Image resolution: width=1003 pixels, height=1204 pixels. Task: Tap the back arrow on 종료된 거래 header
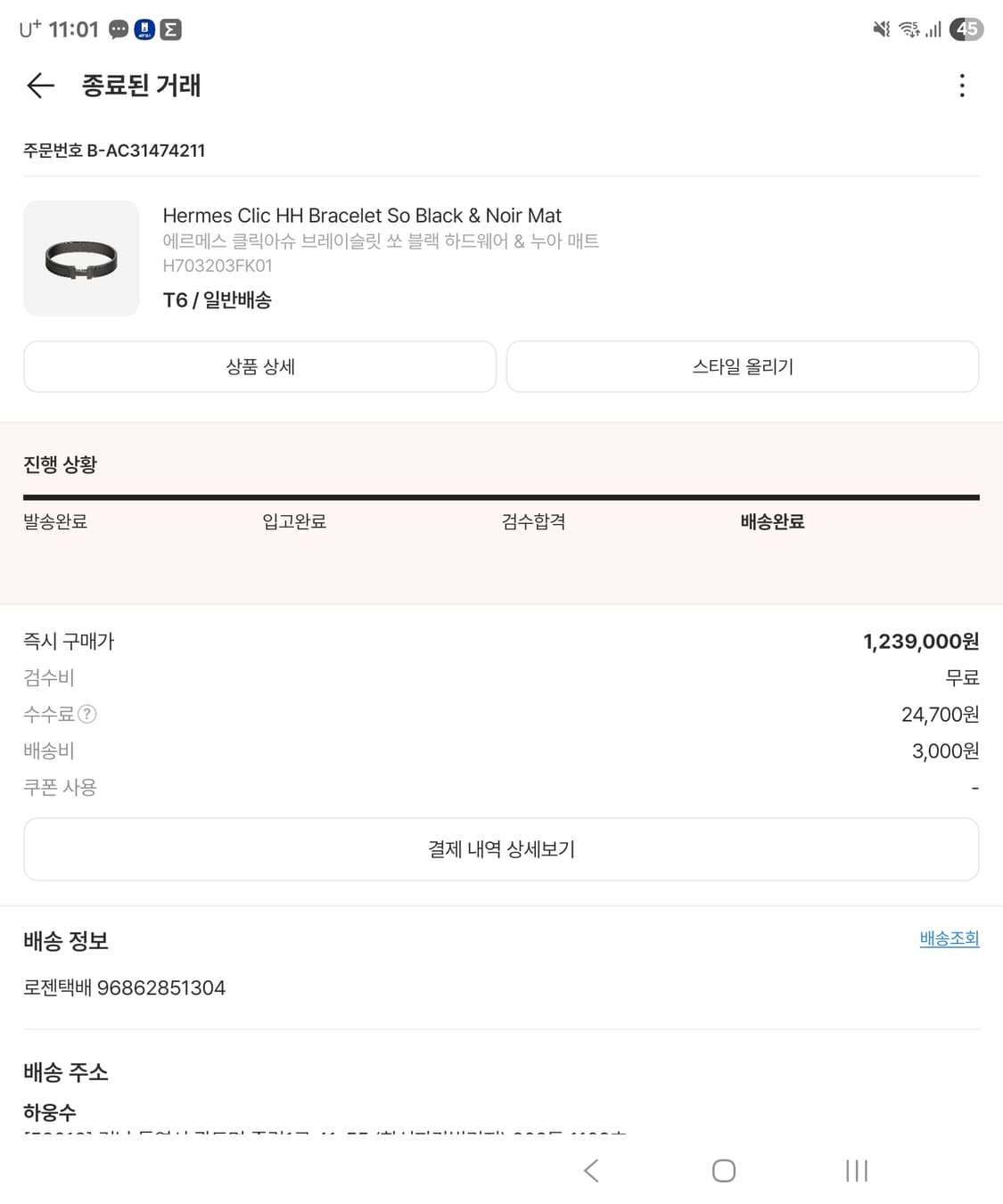(40, 86)
